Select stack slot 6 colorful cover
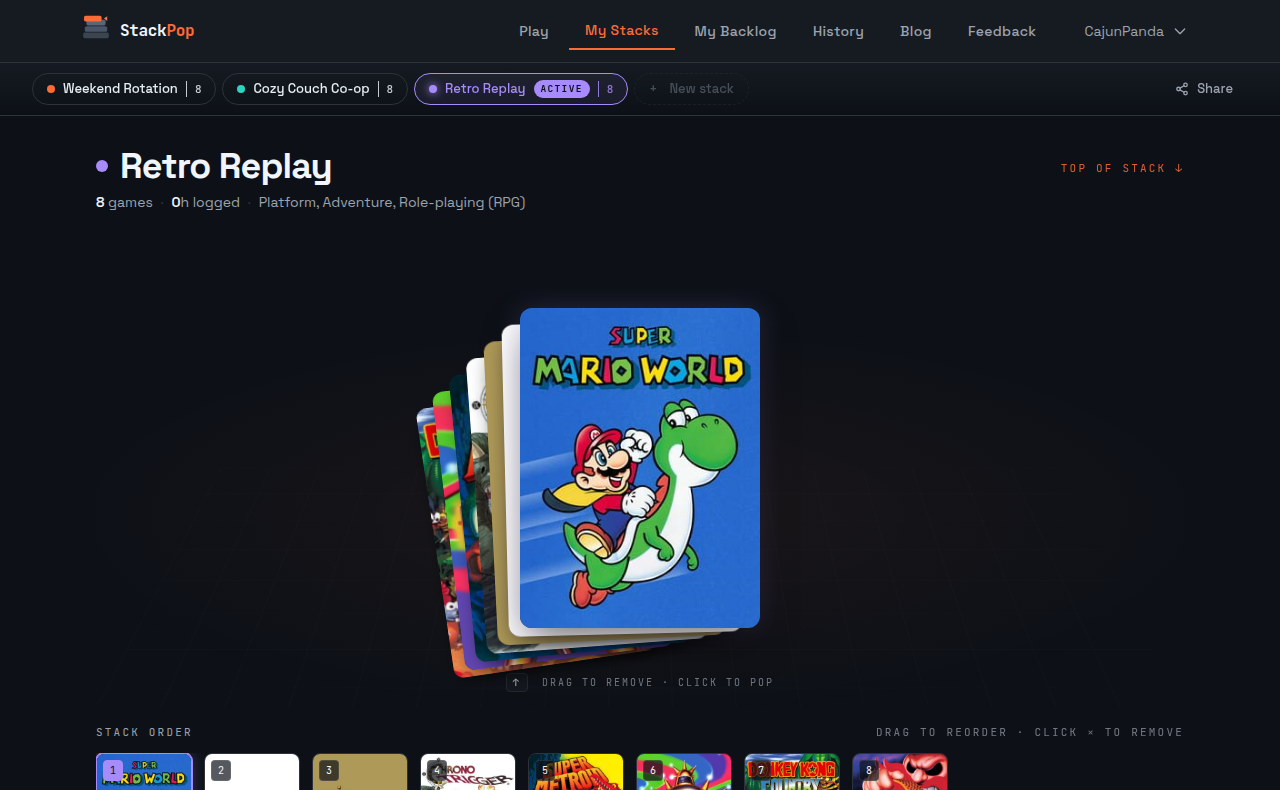1280x790 pixels. (684, 771)
